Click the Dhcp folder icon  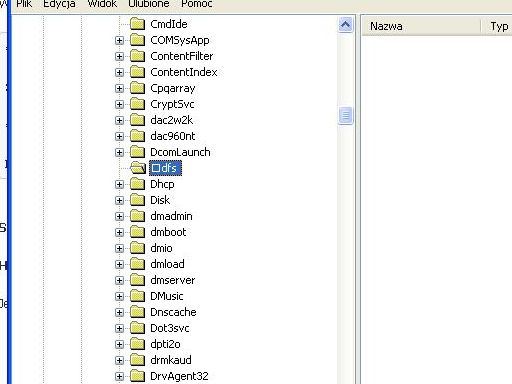pyautogui.click(x=137, y=184)
